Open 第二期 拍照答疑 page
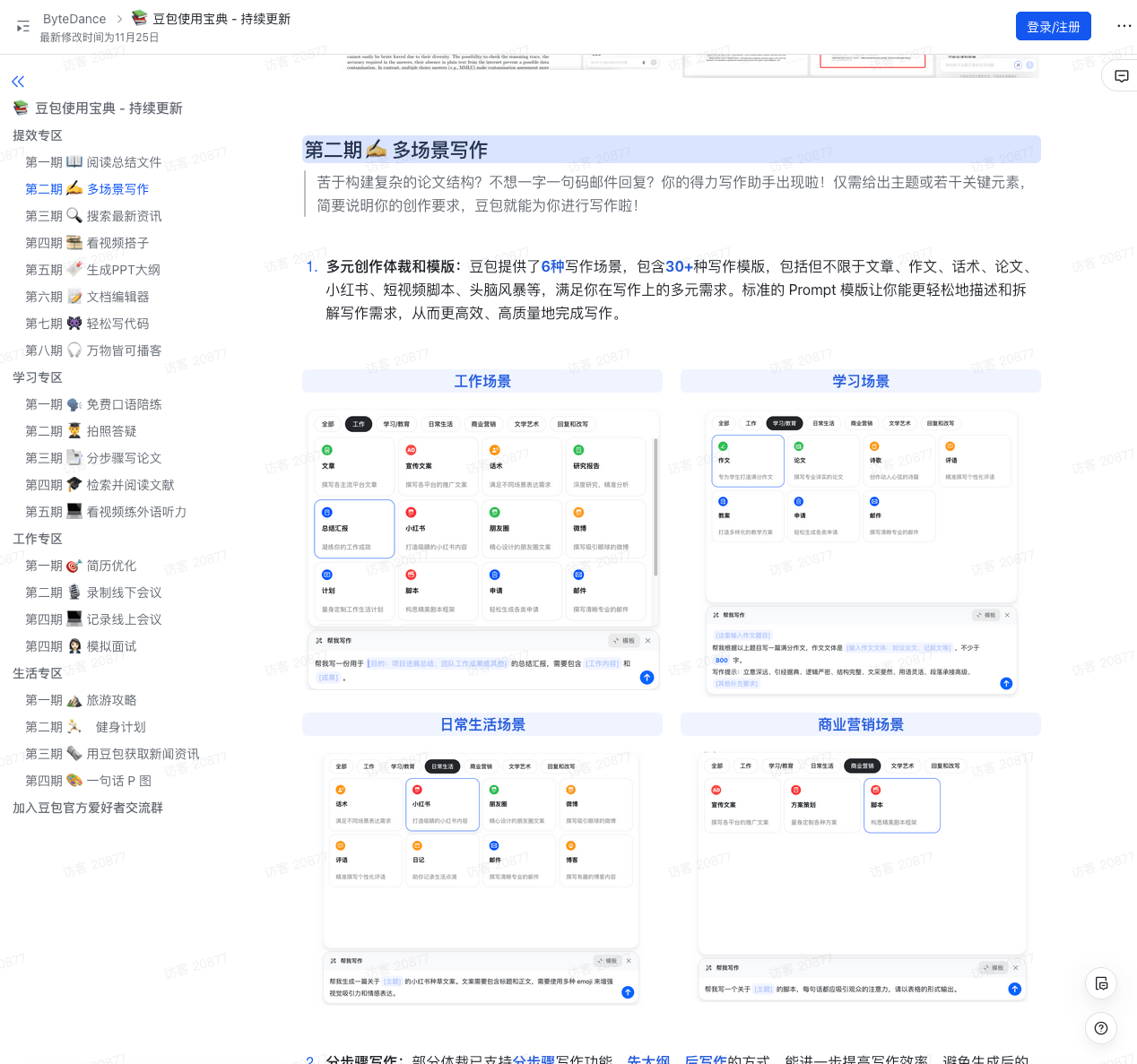The width and height of the screenshot is (1137, 1064). click(81, 431)
